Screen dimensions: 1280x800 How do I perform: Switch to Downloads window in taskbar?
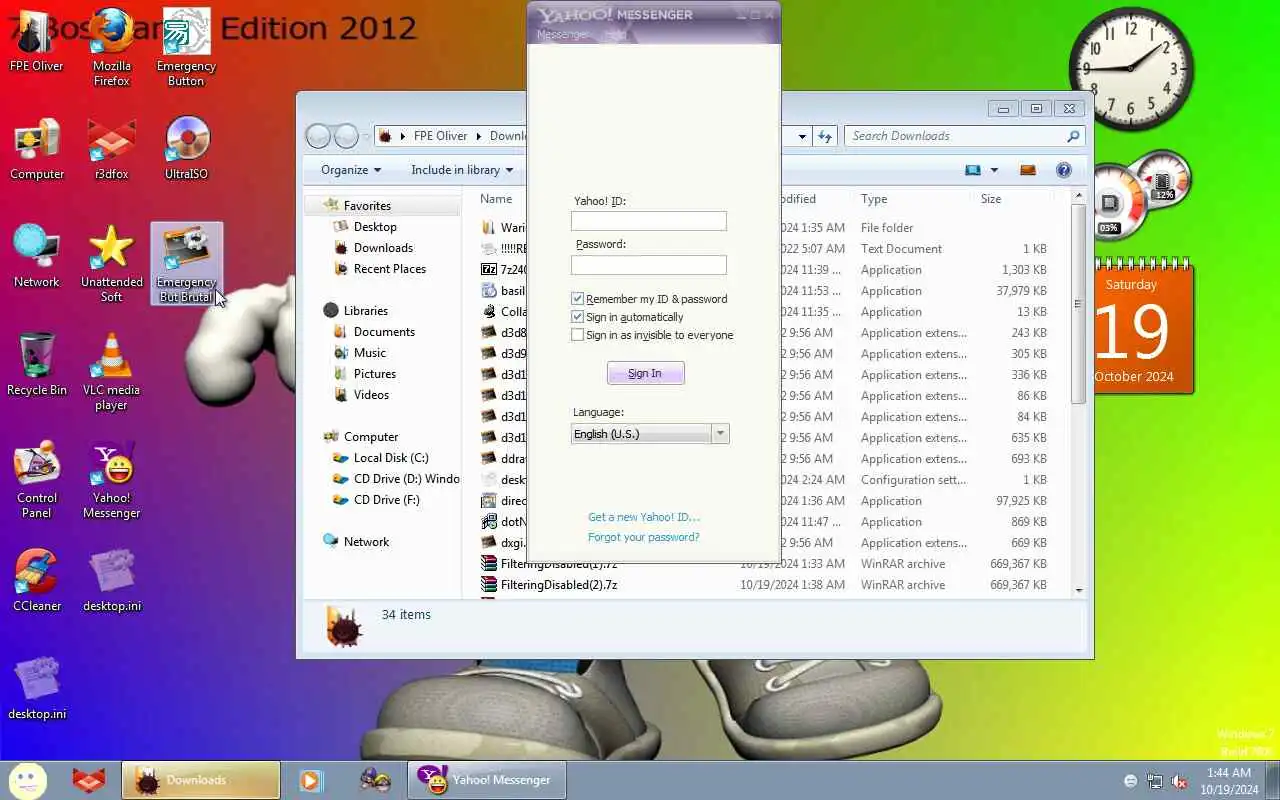[201, 780]
